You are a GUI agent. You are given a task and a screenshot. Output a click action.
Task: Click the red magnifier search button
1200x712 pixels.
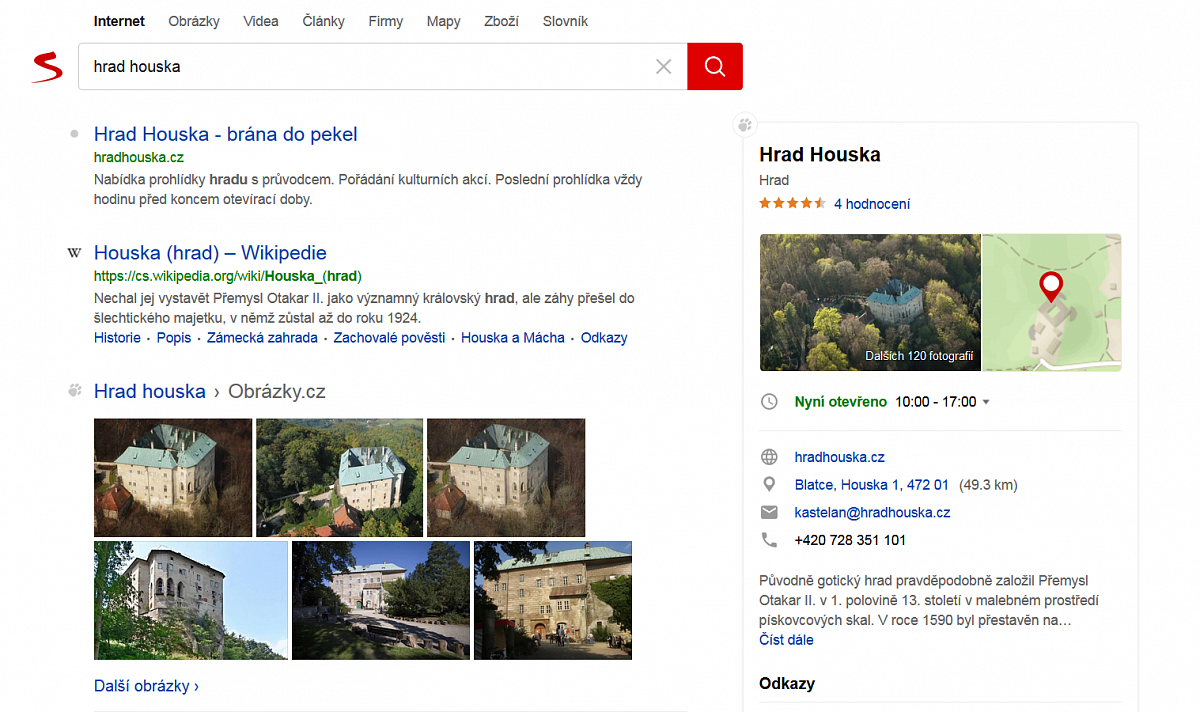tap(715, 67)
